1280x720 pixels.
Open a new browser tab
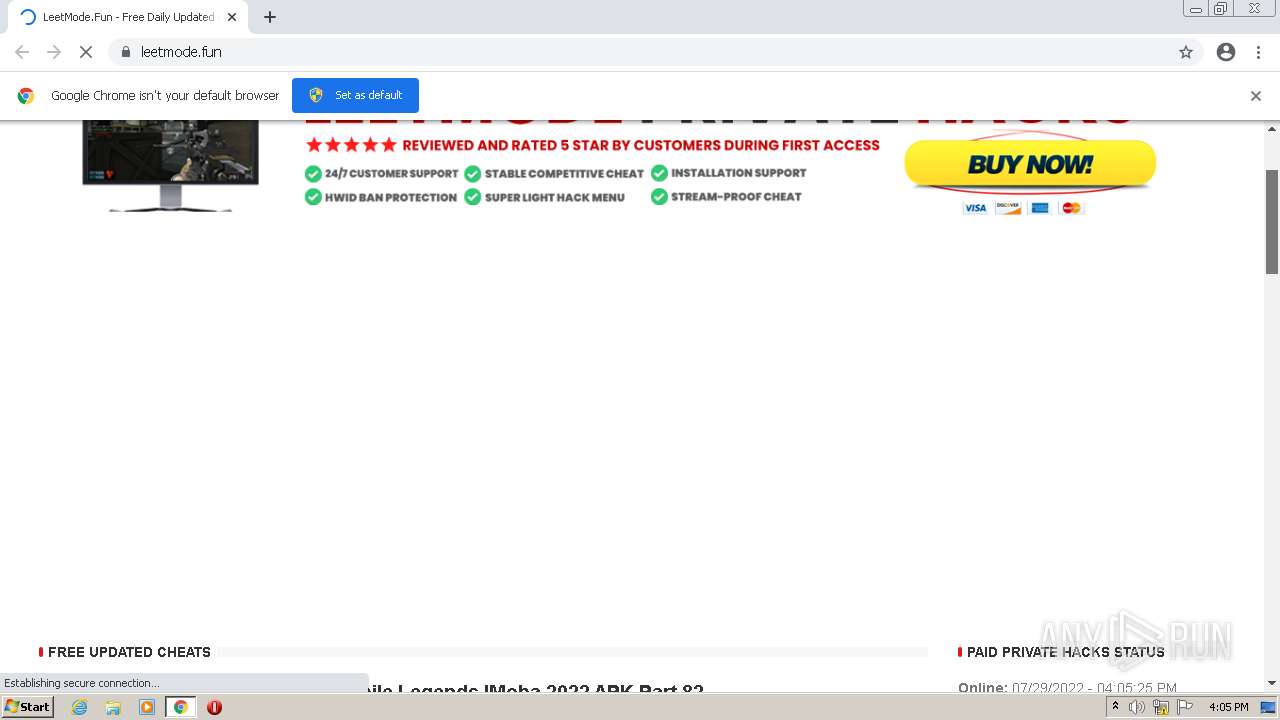click(270, 17)
